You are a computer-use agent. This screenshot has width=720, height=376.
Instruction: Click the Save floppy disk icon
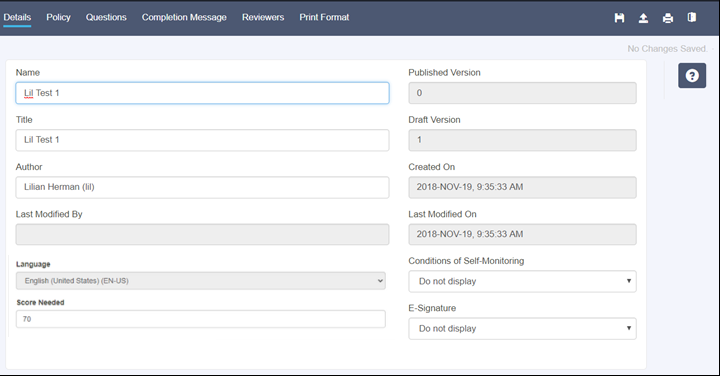point(619,17)
